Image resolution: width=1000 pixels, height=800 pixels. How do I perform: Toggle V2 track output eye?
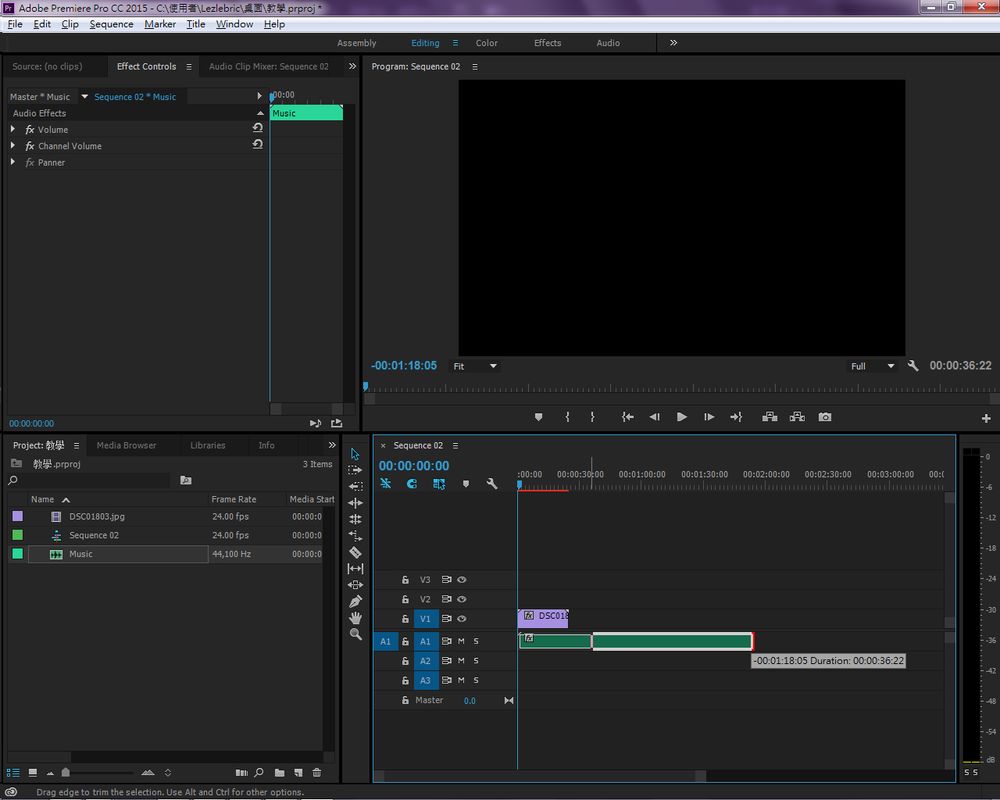click(x=462, y=599)
